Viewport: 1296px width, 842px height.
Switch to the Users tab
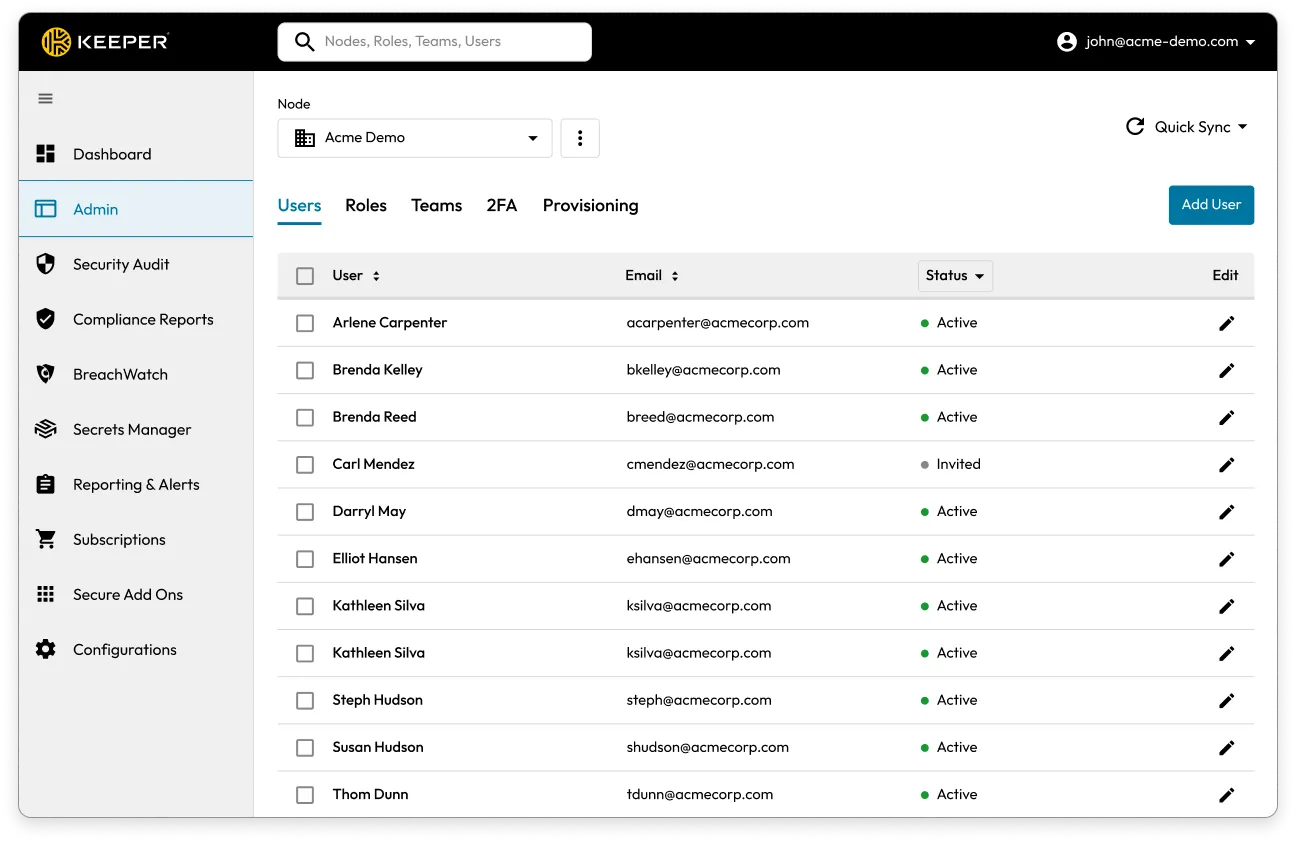[299, 206]
